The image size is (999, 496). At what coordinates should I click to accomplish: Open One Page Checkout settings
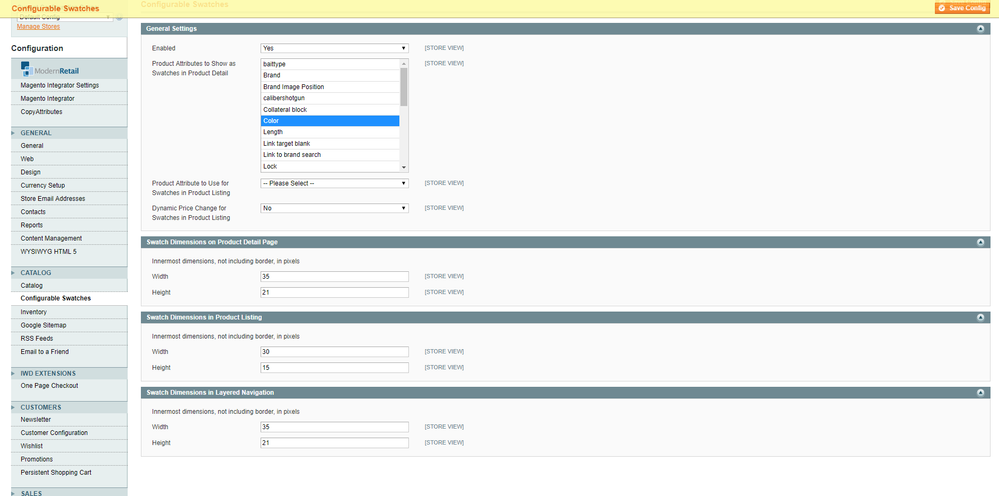click(49, 386)
